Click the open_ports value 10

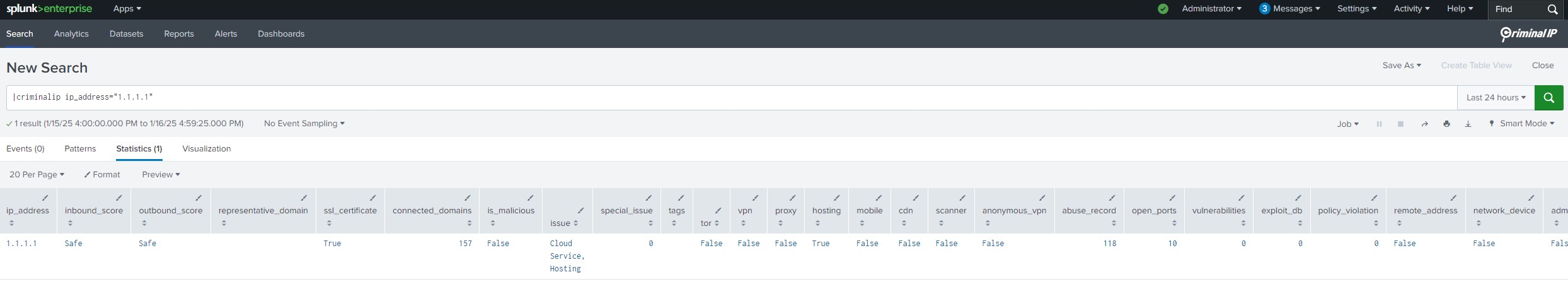(x=1172, y=244)
